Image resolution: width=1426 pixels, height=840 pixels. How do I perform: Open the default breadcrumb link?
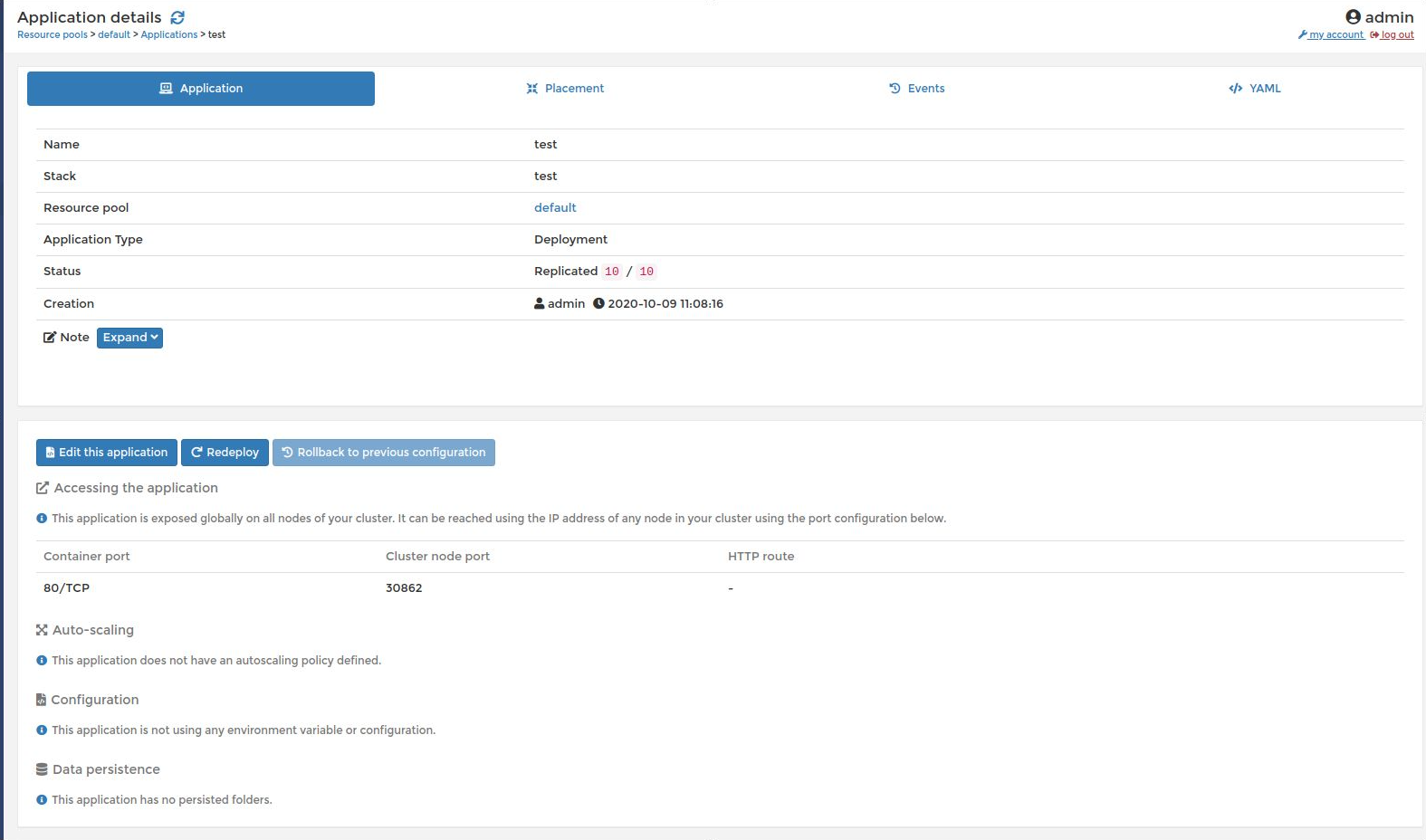coord(114,35)
